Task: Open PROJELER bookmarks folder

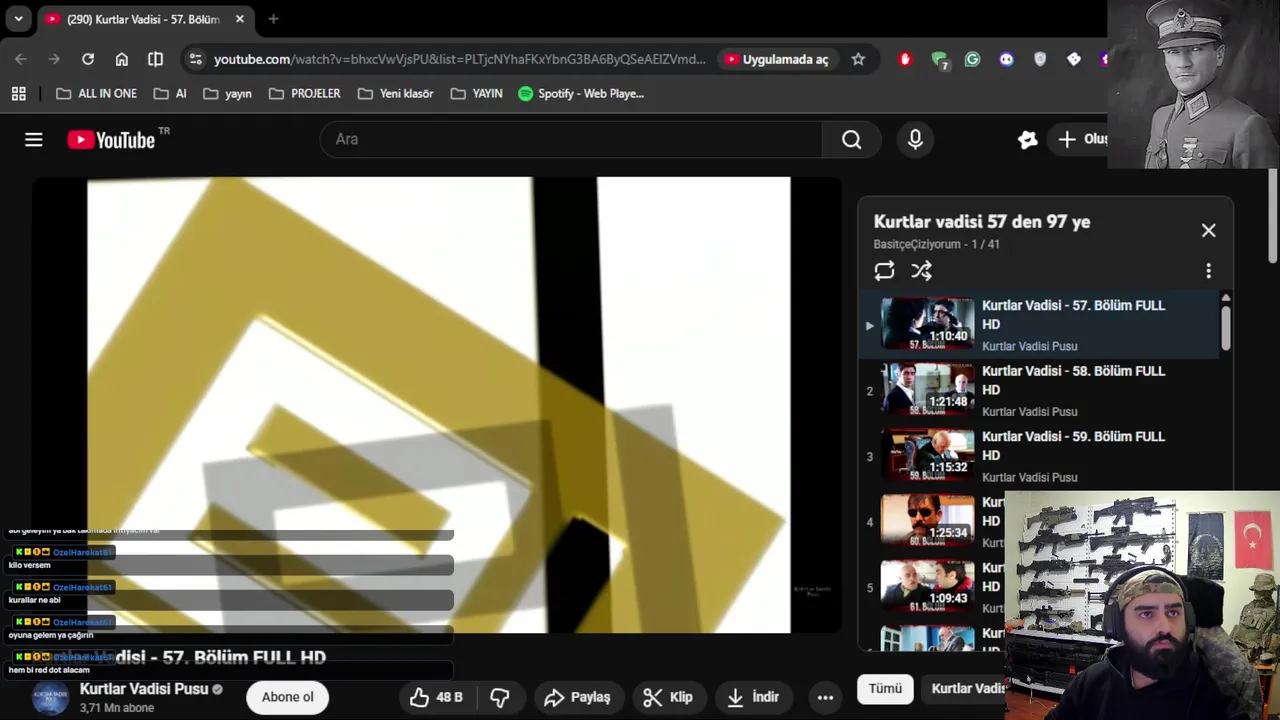Action: click(x=305, y=94)
